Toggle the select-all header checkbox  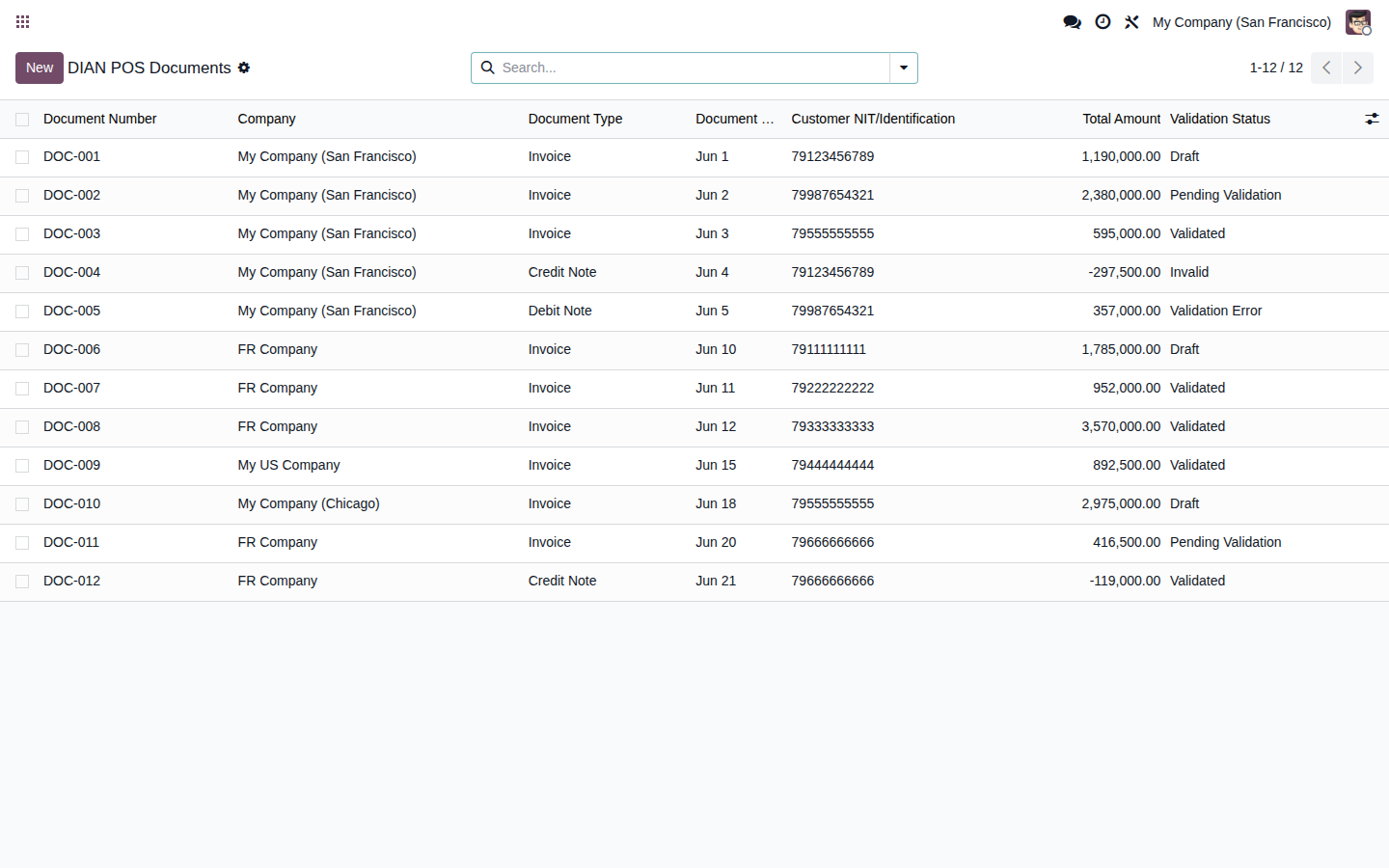click(x=22, y=120)
